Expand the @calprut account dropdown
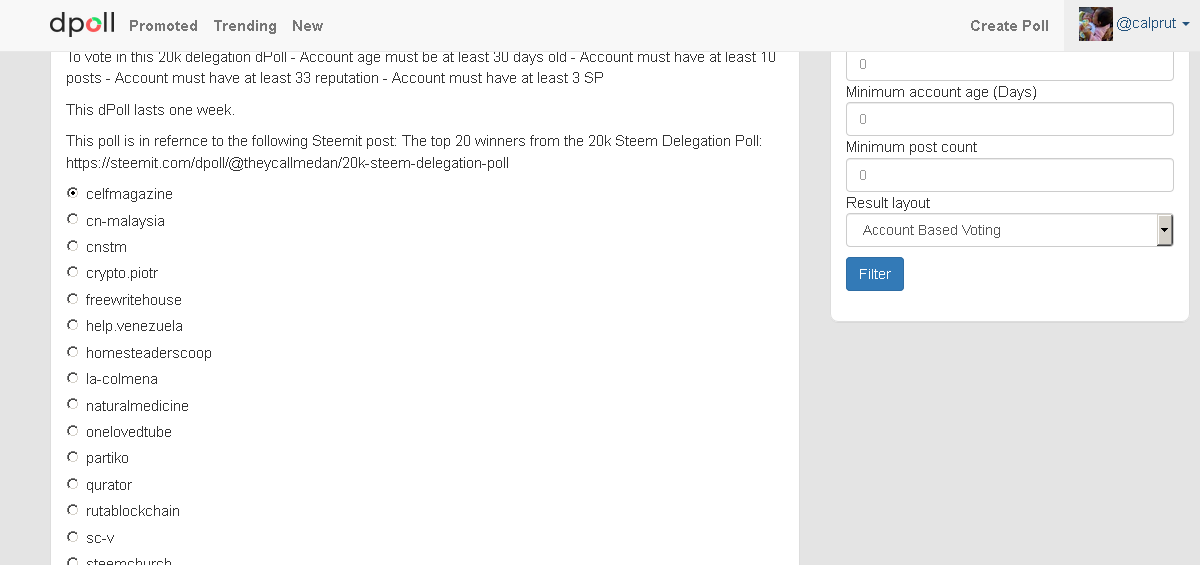The image size is (1200, 565). click(1153, 24)
